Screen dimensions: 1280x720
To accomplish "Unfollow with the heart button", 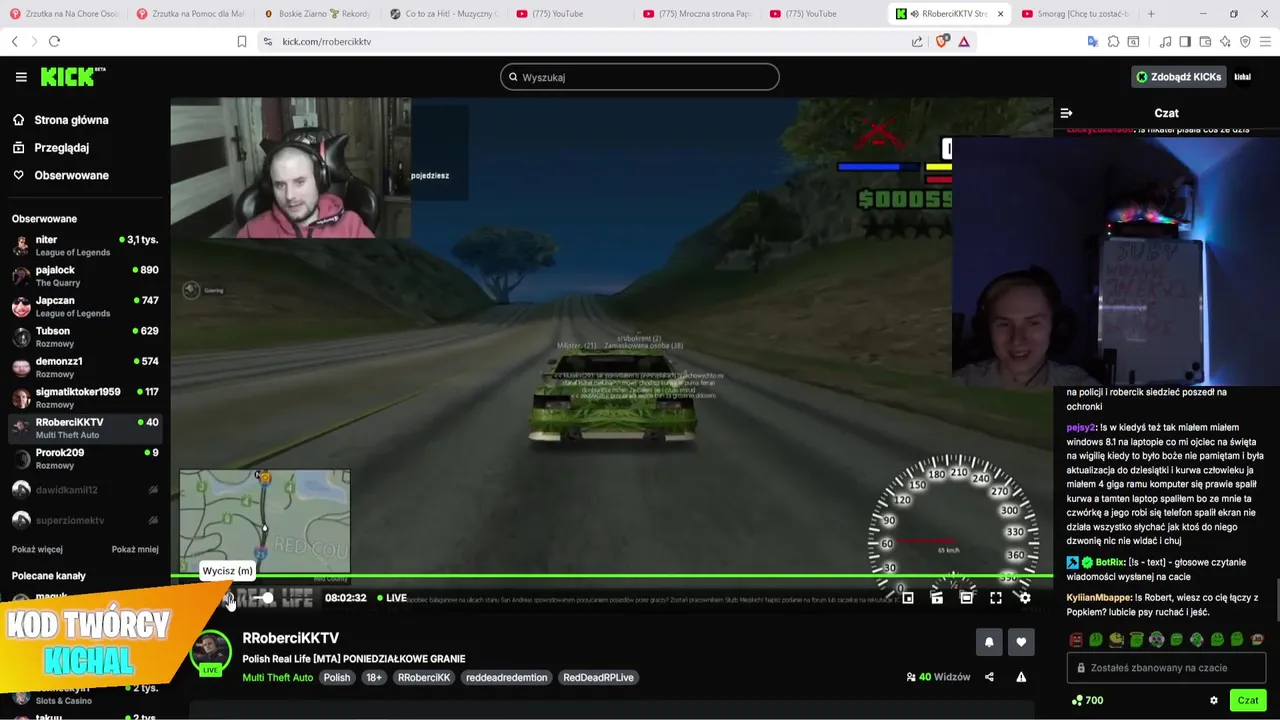I will point(1021,642).
